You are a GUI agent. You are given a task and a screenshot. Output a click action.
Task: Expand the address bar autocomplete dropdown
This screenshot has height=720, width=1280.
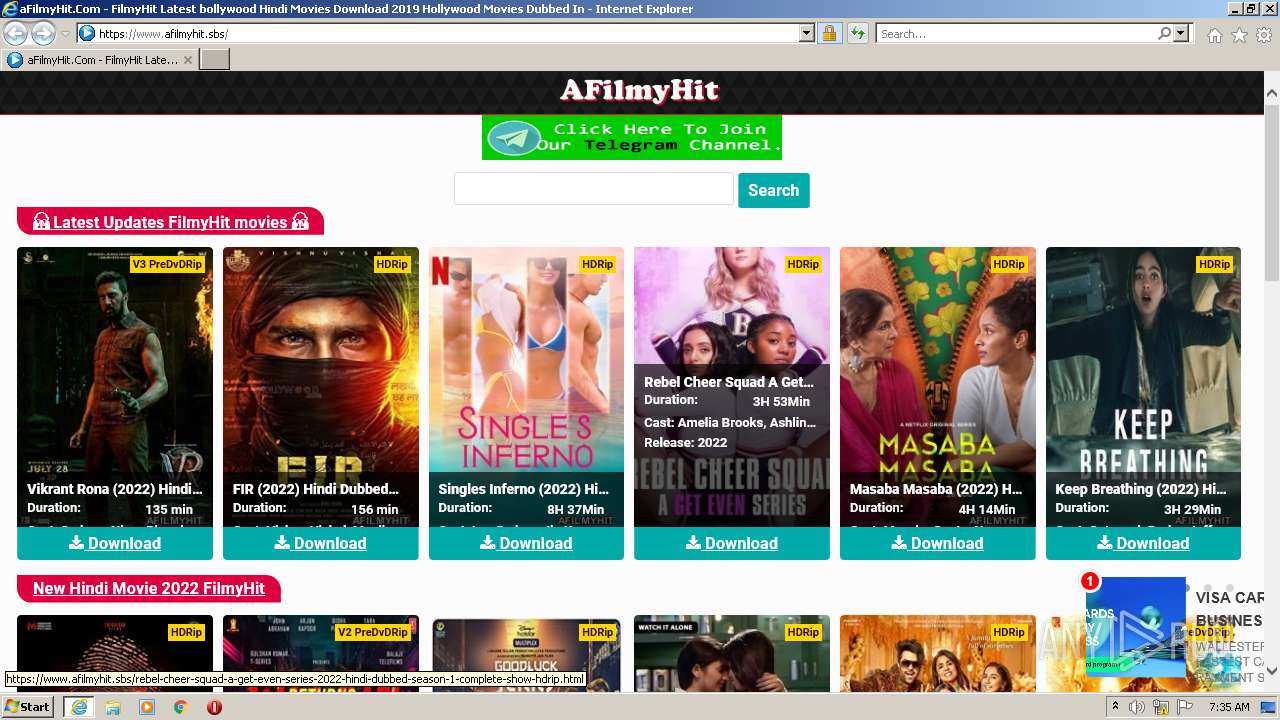point(807,33)
